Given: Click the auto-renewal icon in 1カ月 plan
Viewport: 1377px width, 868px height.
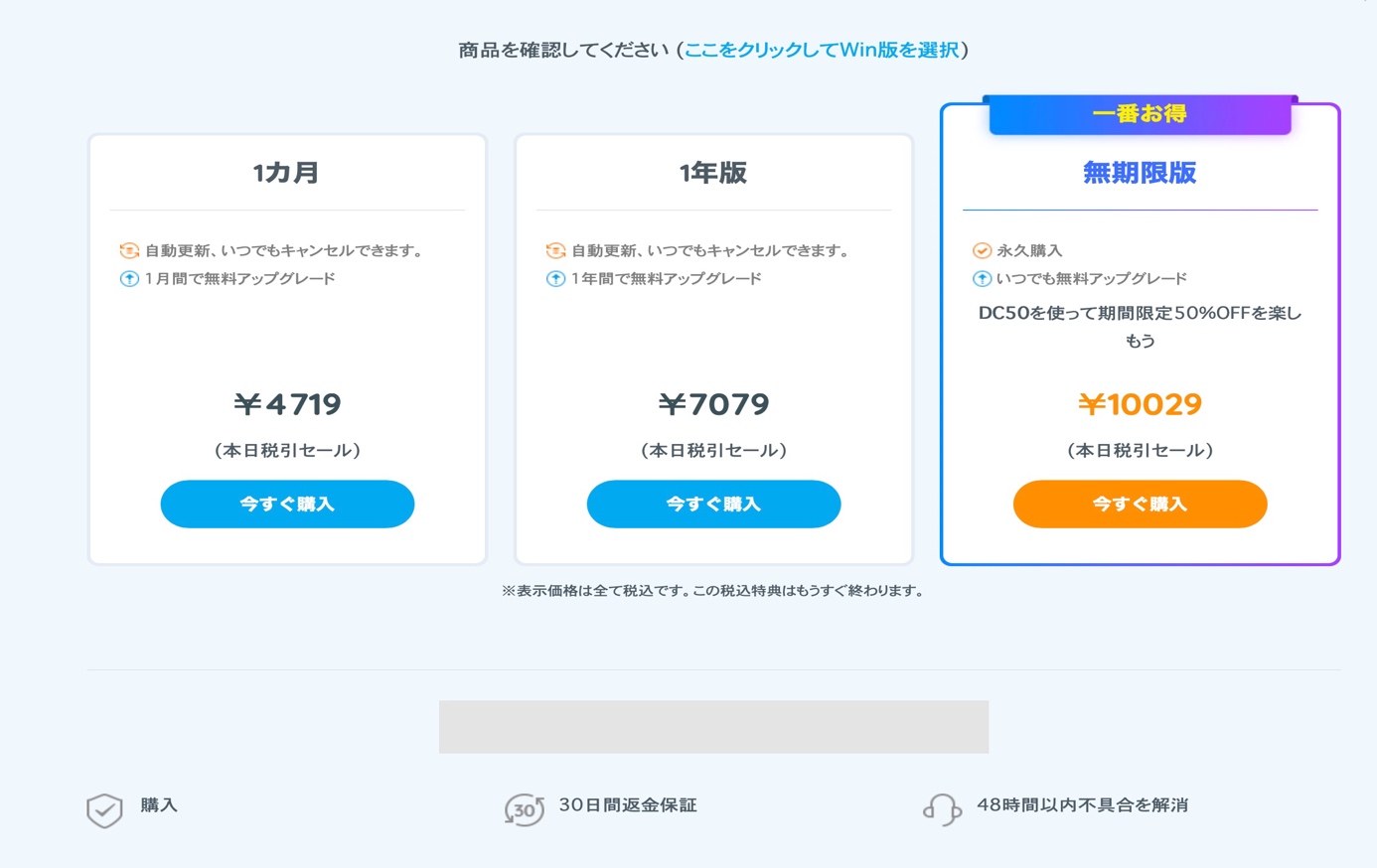Looking at the screenshot, I should (129, 250).
